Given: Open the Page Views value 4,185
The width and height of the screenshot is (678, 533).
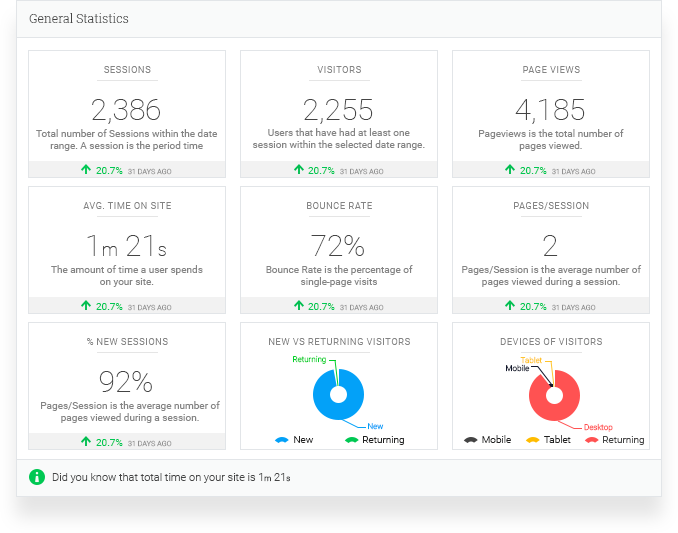Looking at the screenshot, I should (x=550, y=109).
